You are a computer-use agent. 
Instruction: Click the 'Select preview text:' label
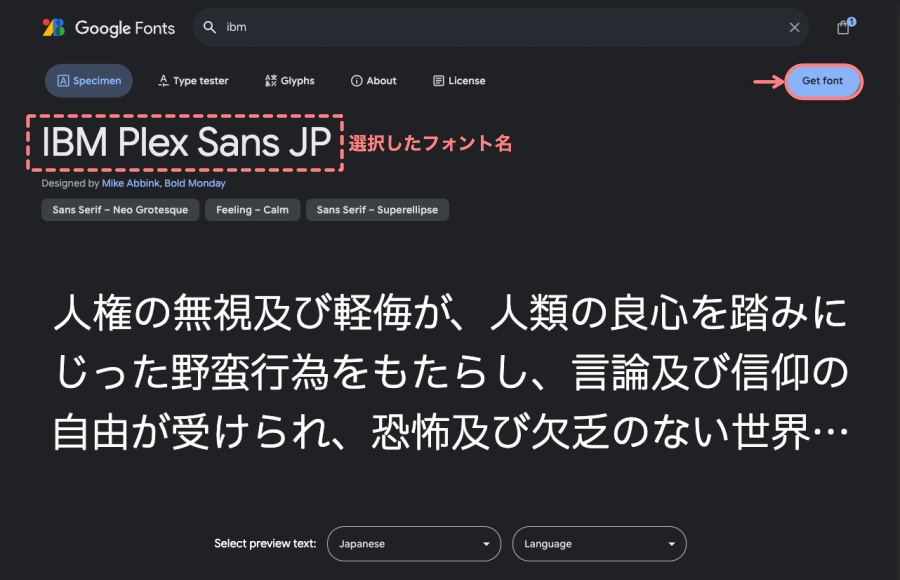[265, 543]
